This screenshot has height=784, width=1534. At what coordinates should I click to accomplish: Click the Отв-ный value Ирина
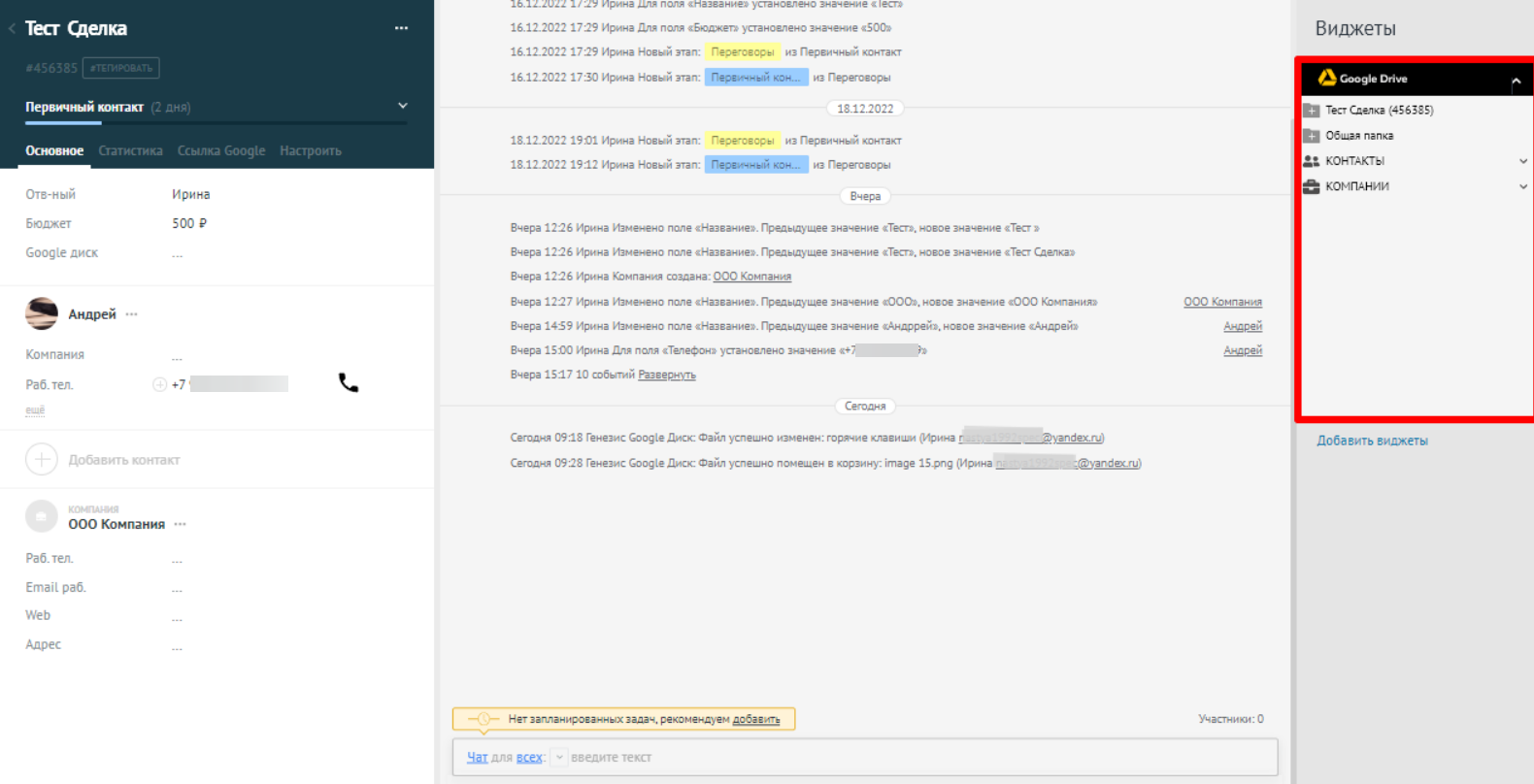pos(191,194)
